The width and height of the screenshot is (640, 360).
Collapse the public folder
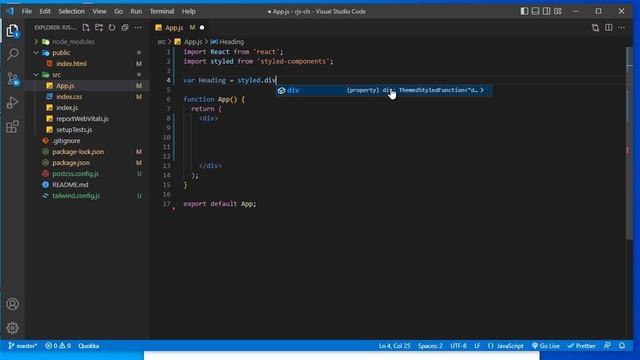(61, 53)
